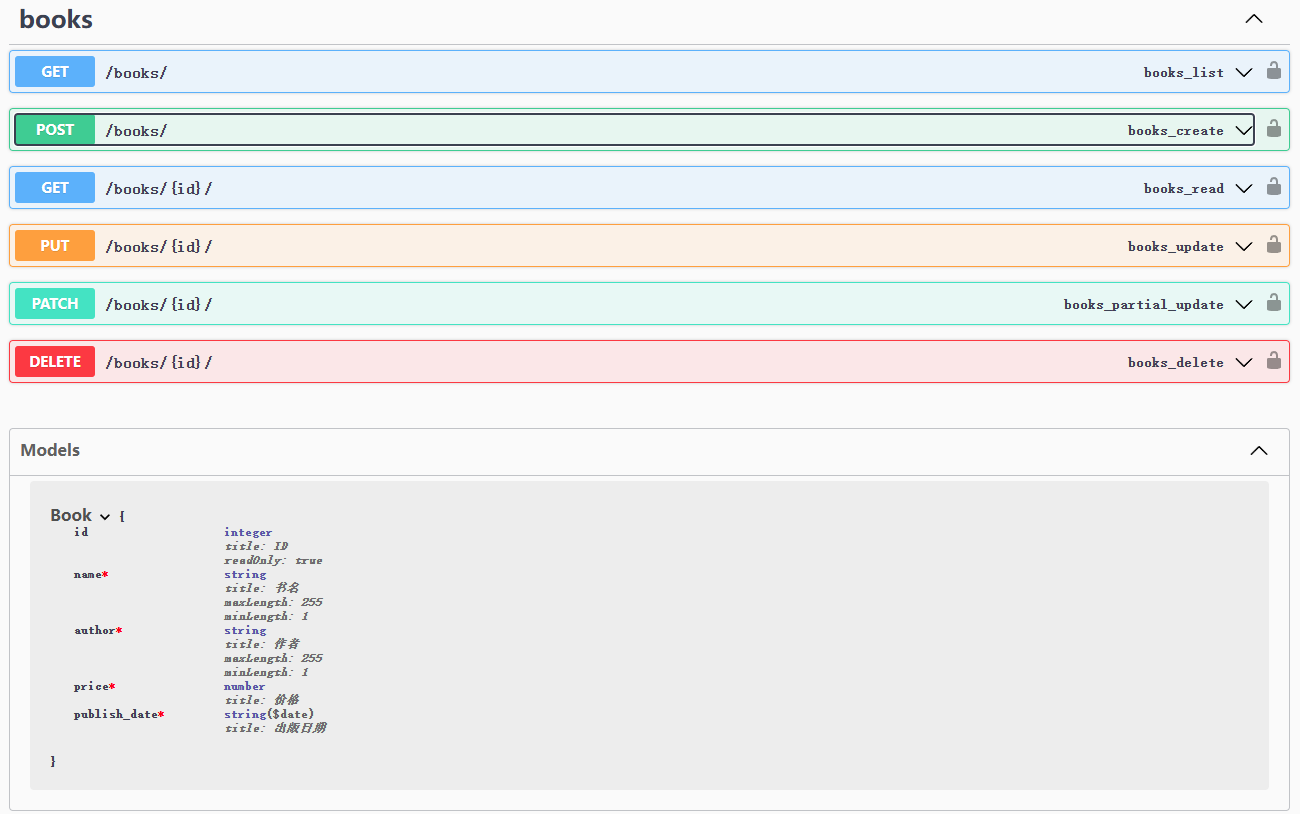
Task: Expand the books_create chevron arrow
Action: click(1243, 130)
